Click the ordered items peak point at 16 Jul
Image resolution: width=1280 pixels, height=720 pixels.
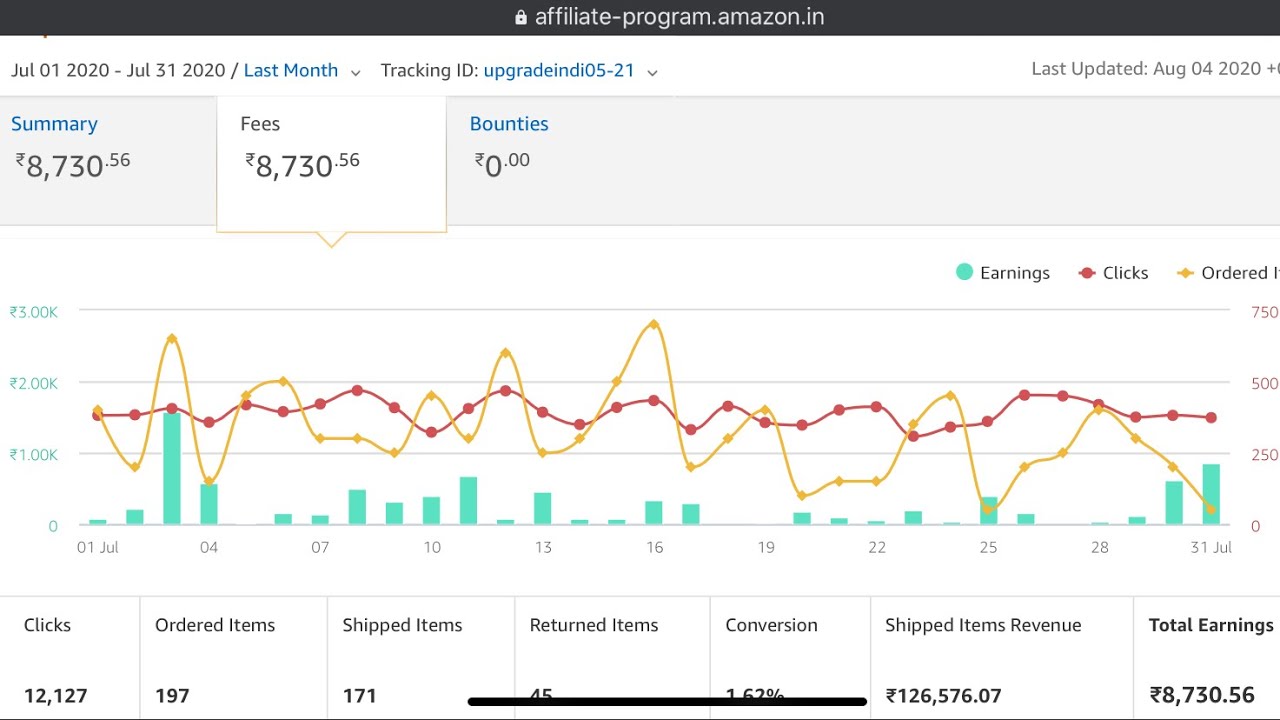click(654, 324)
